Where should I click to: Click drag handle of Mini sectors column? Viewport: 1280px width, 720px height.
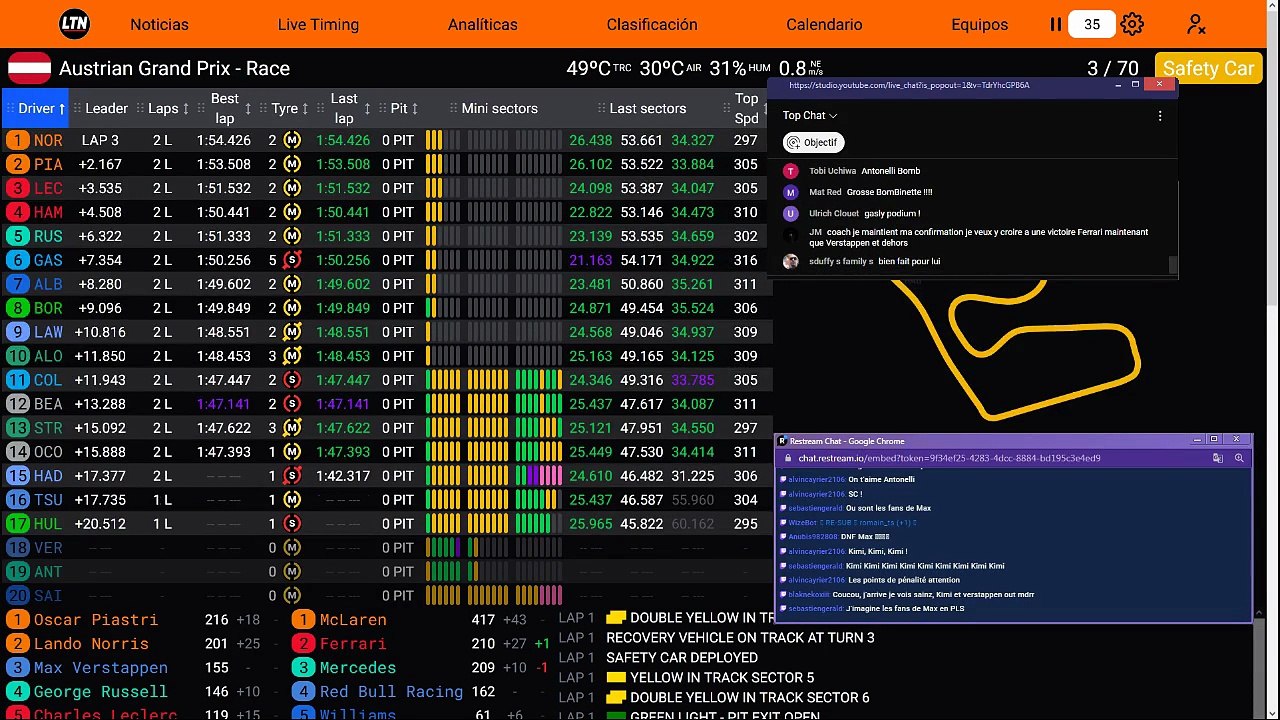453,108
